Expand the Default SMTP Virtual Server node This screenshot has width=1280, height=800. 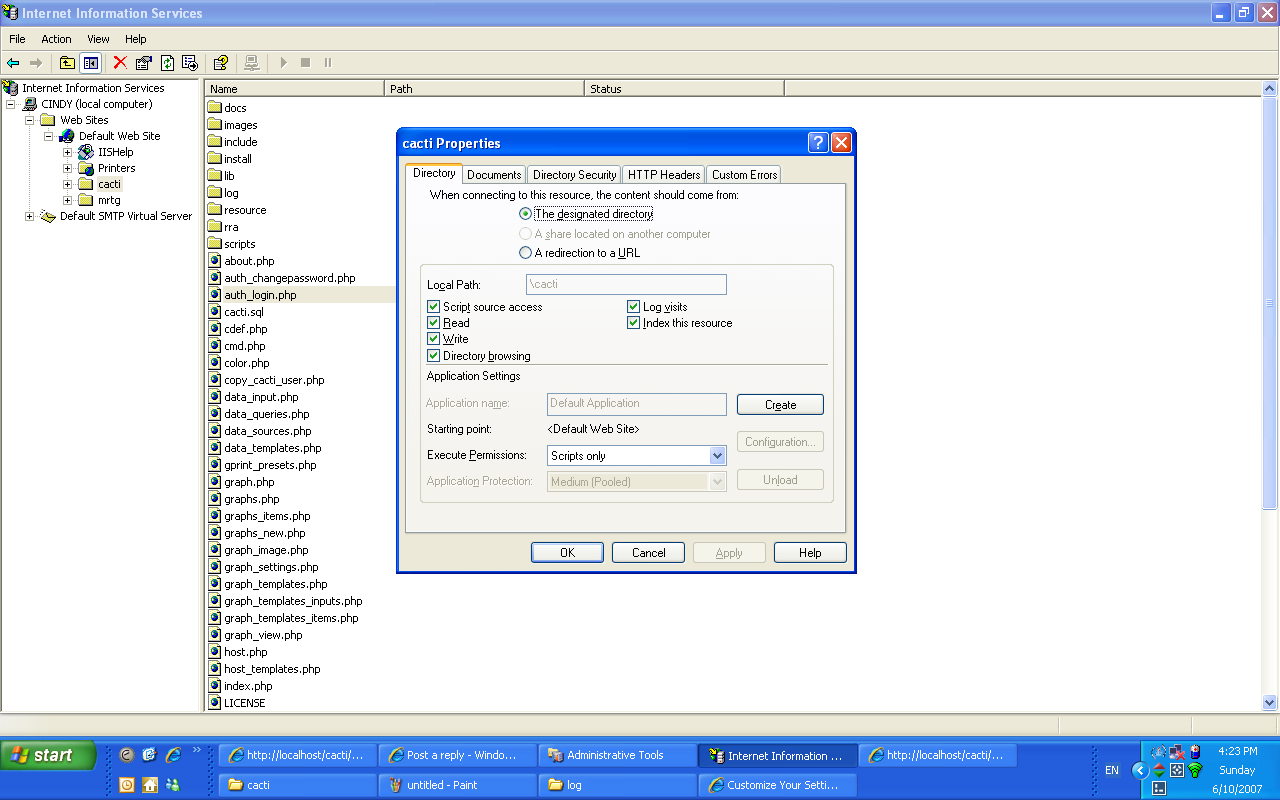click(x=30, y=216)
